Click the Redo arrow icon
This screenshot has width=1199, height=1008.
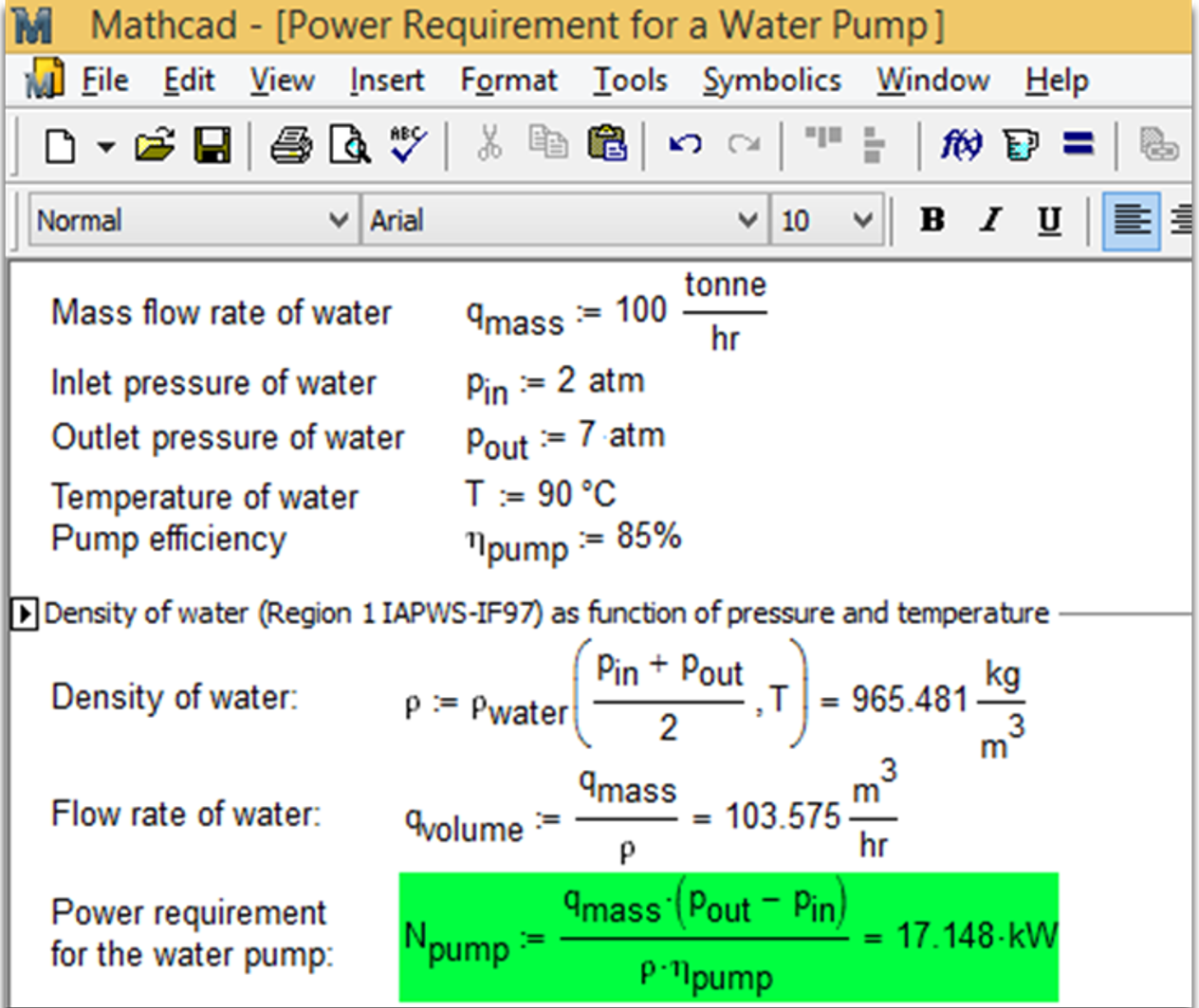[744, 144]
